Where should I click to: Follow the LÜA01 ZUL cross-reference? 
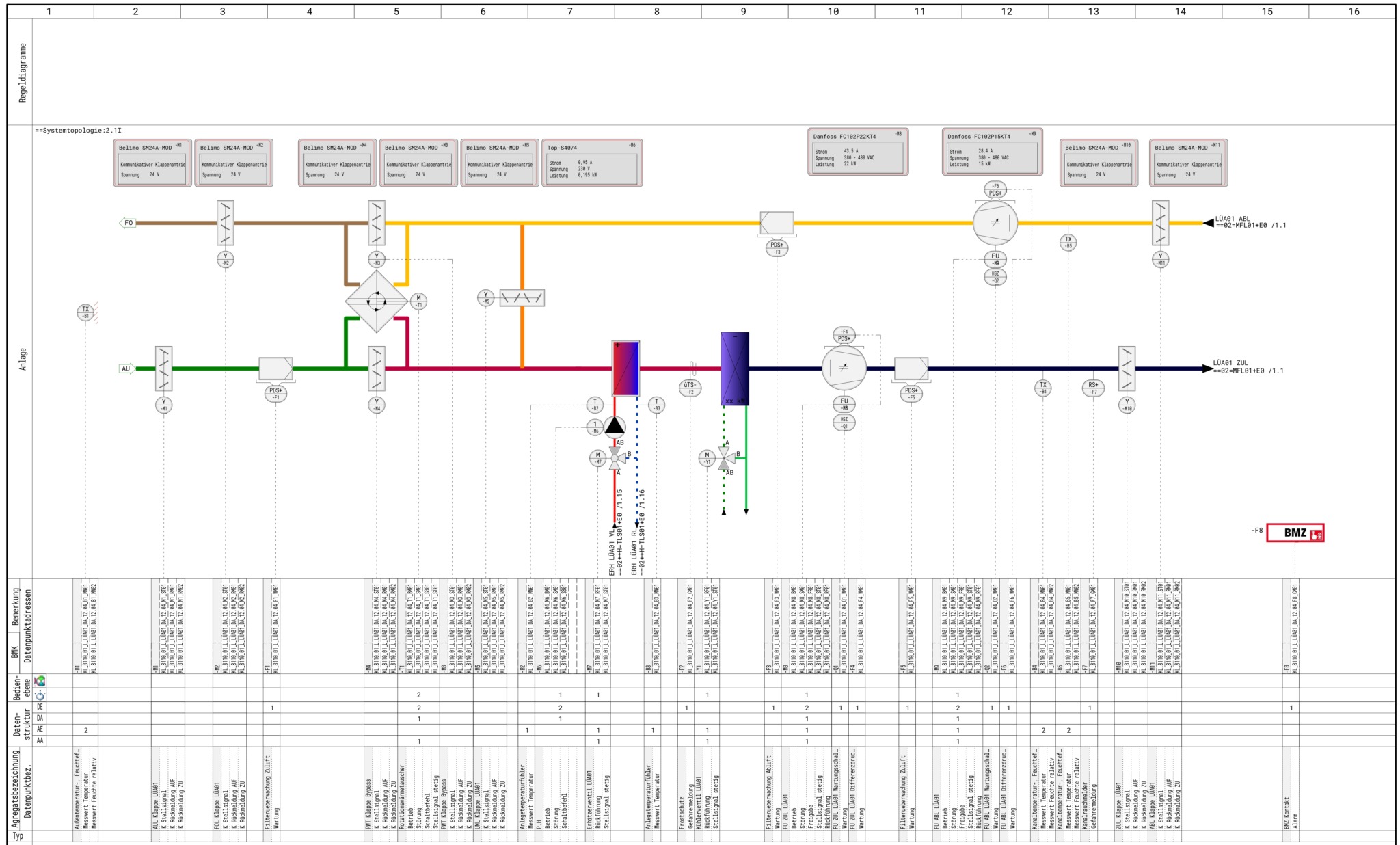(1248, 367)
